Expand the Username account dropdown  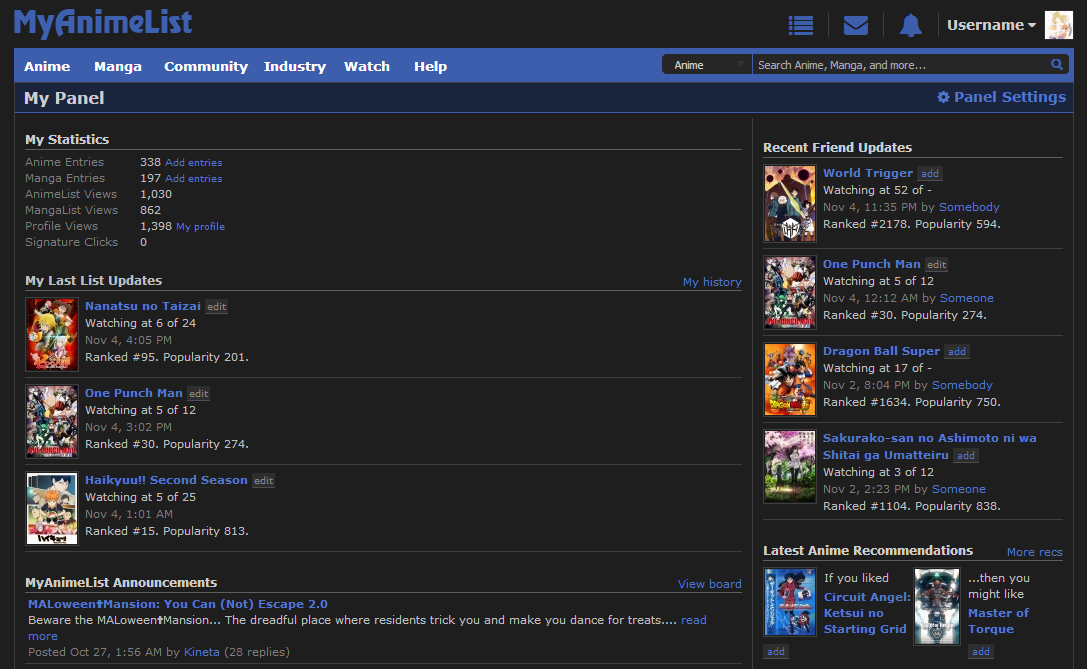(991, 24)
